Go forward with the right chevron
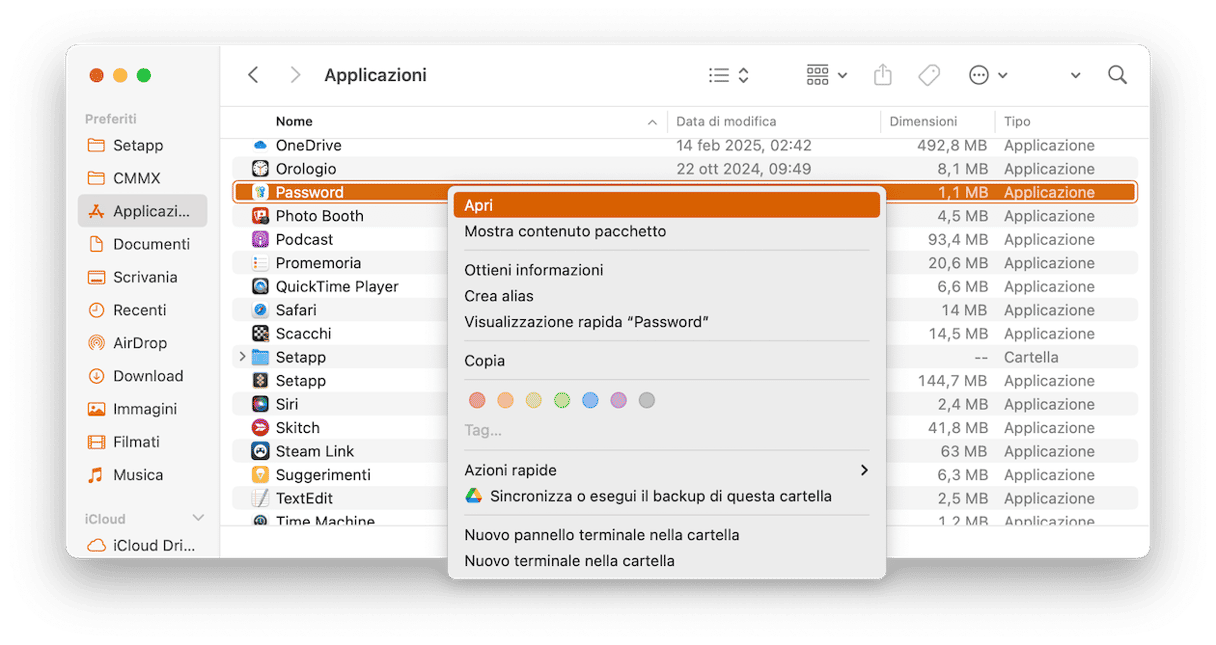Image resolution: width=1216 pixels, height=645 pixels. coord(294,75)
